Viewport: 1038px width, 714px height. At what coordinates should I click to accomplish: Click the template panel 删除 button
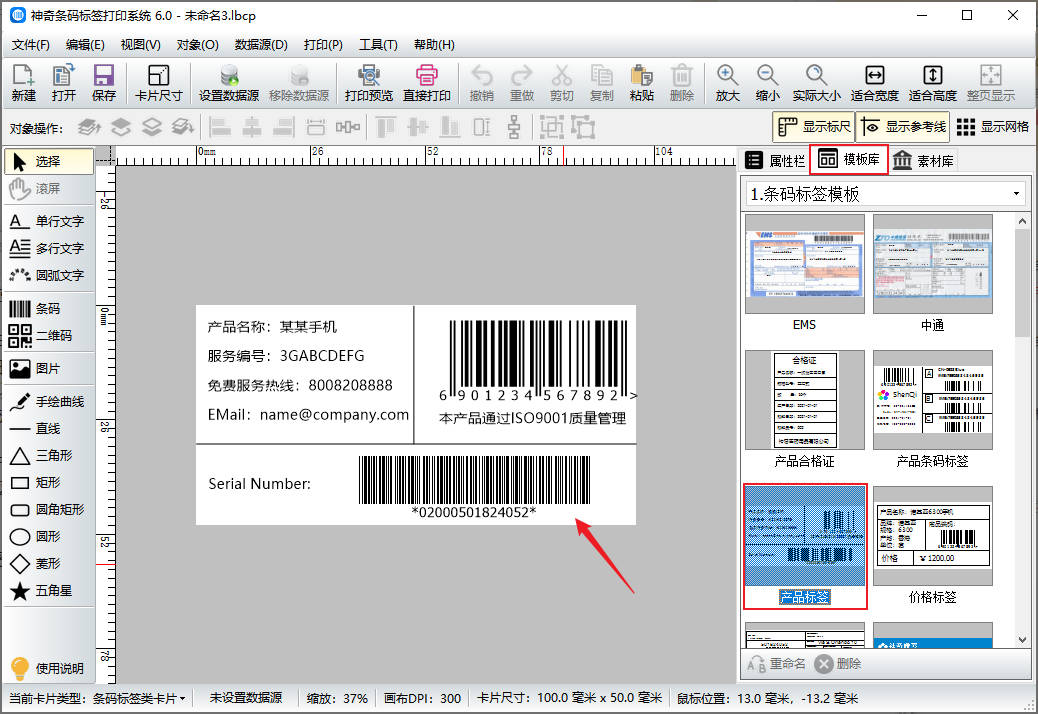tap(838, 664)
